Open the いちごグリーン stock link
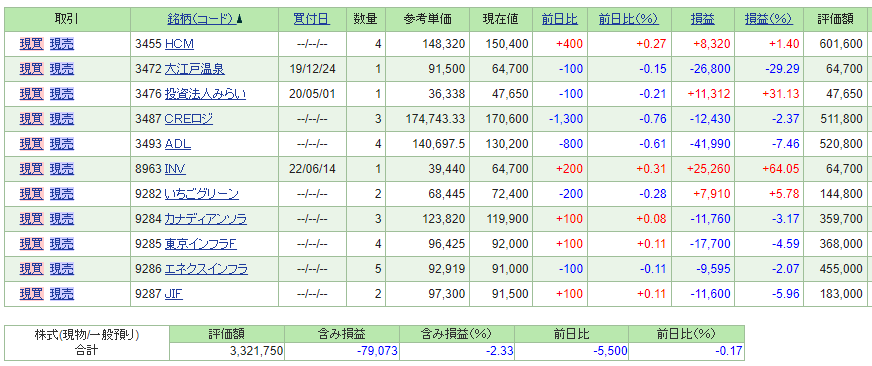 (x=202, y=194)
